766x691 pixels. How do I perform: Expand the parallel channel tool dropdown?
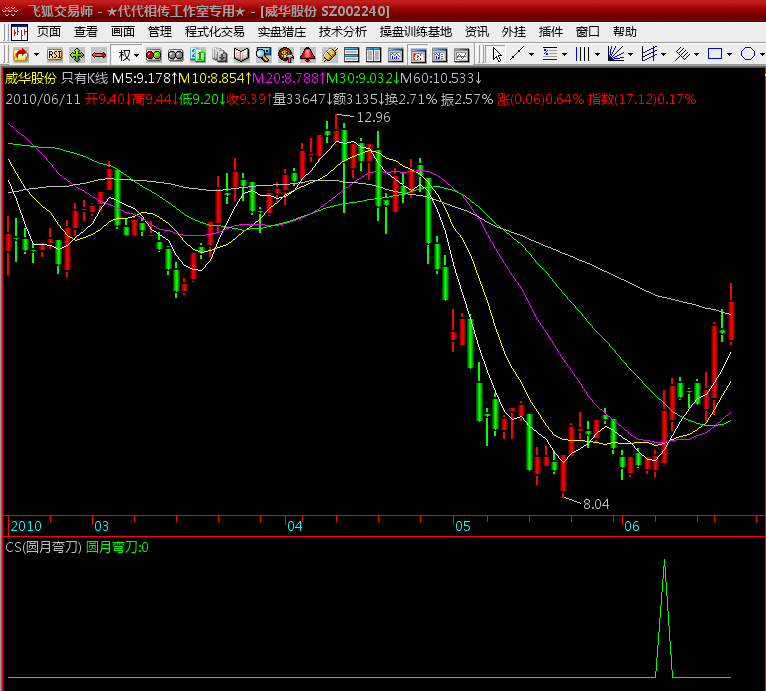[663, 54]
